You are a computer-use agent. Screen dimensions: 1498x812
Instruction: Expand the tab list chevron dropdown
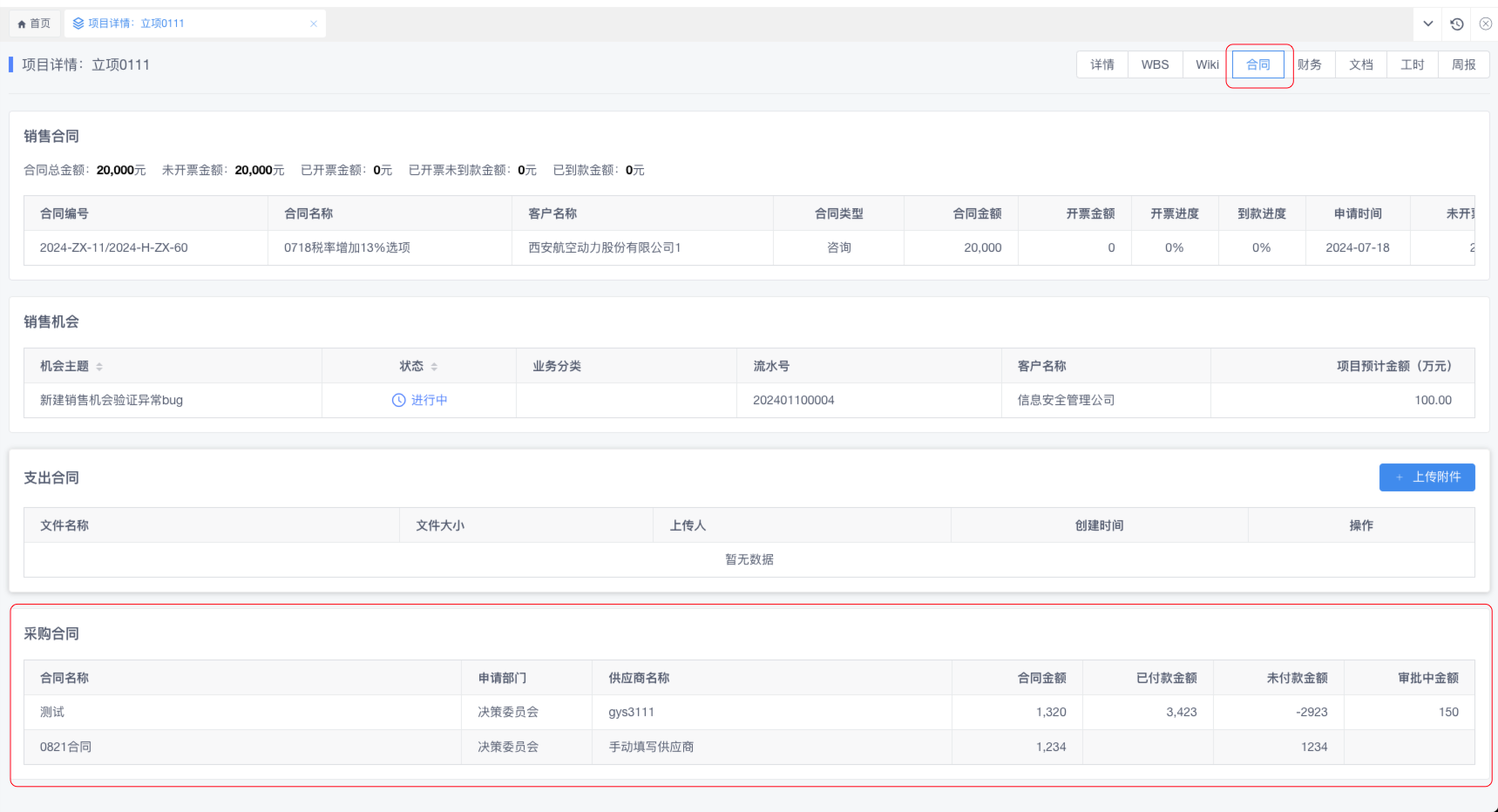pyautogui.click(x=1428, y=24)
